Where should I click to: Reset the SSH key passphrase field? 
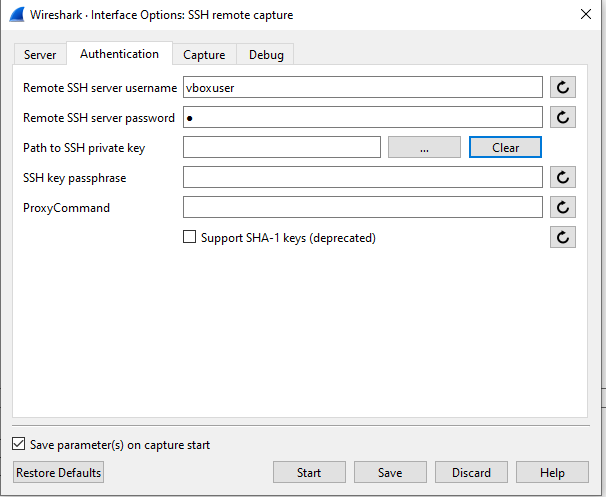[564, 177]
